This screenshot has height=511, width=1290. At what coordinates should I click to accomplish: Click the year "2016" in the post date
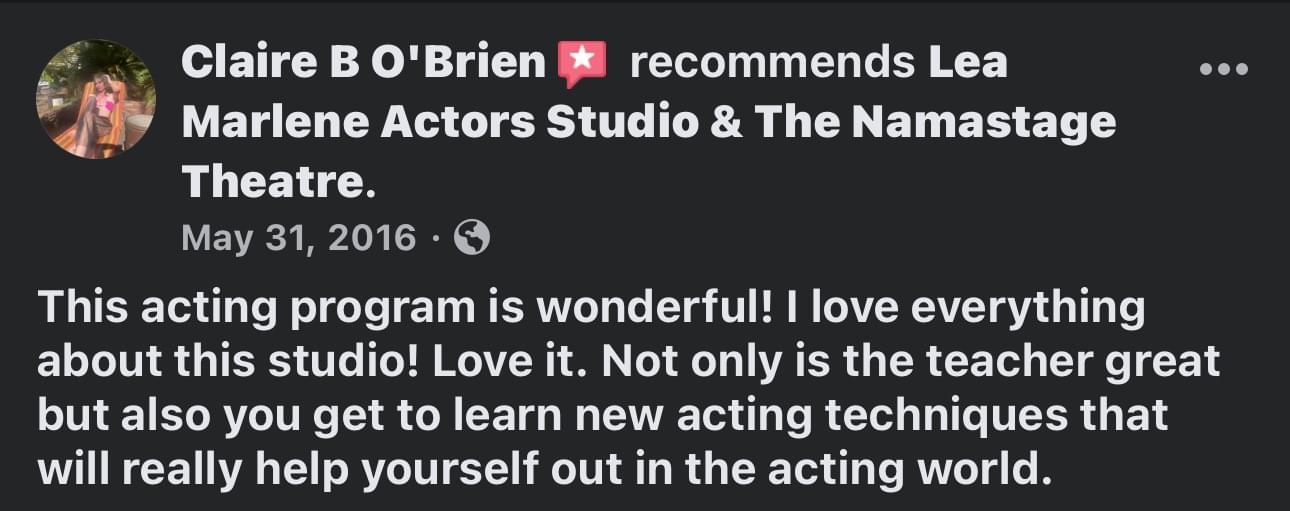pos(372,238)
